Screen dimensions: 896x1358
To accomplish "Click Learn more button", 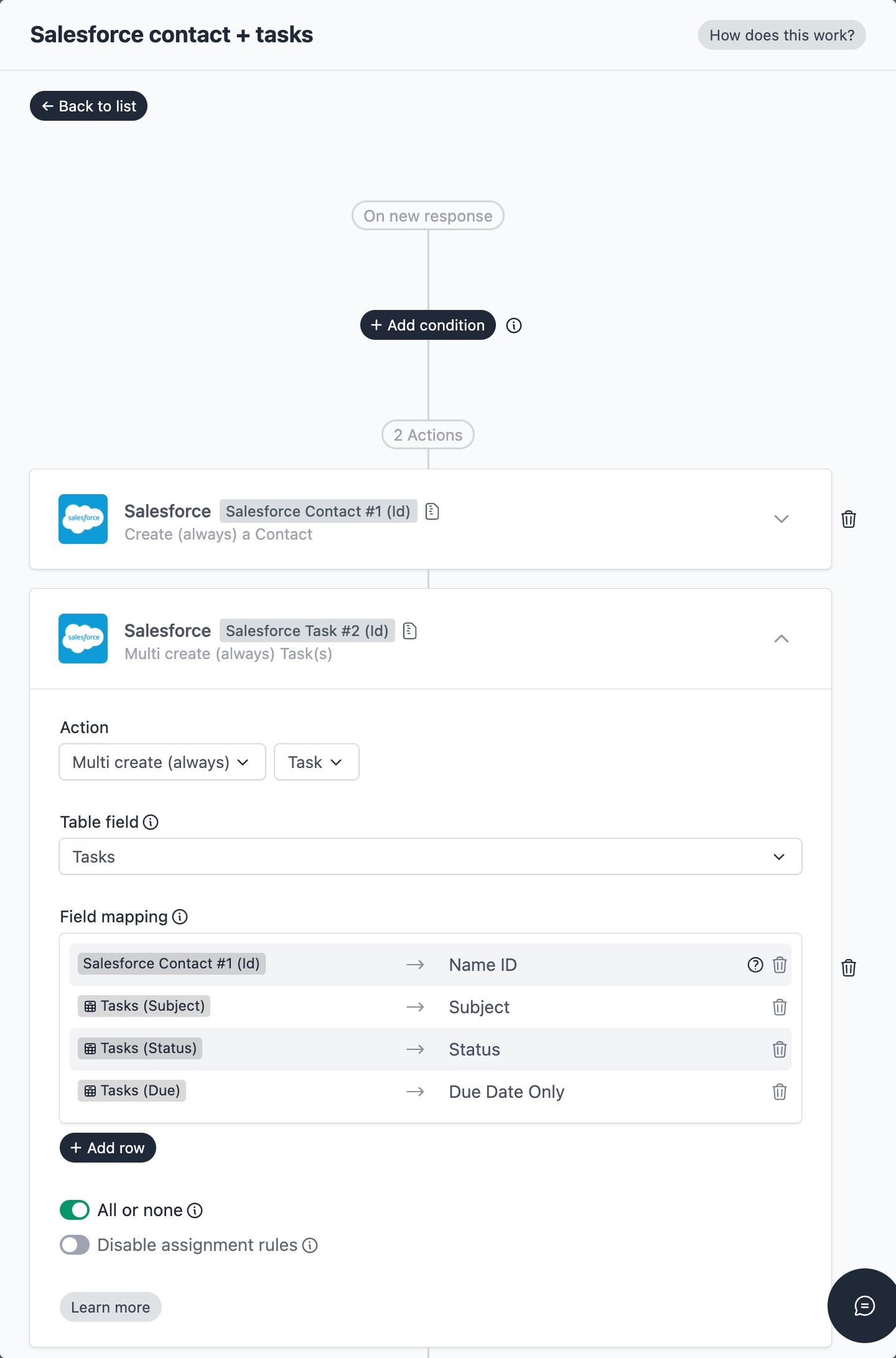I will pos(111,1307).
